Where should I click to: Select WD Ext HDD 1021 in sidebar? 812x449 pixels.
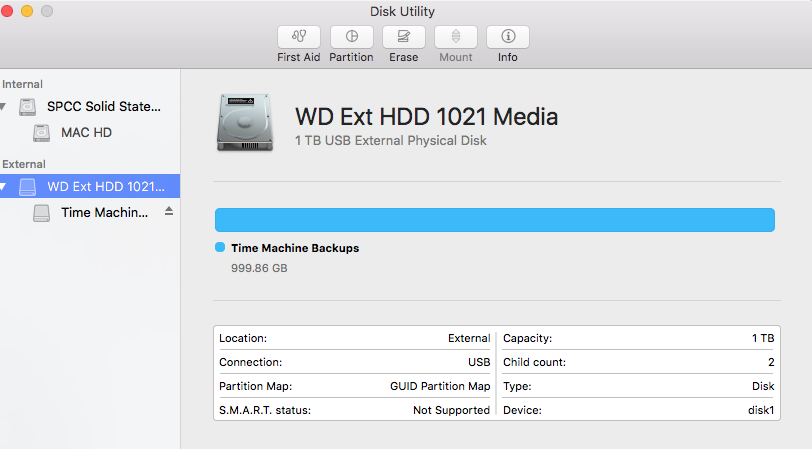pyautogui.click(x=105, y=187)
